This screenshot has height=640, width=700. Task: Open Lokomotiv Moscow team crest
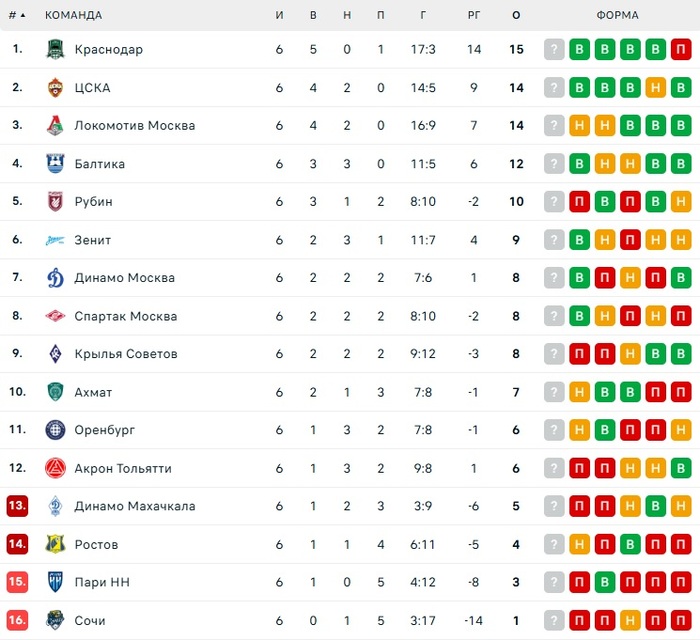tap(55, 126)
